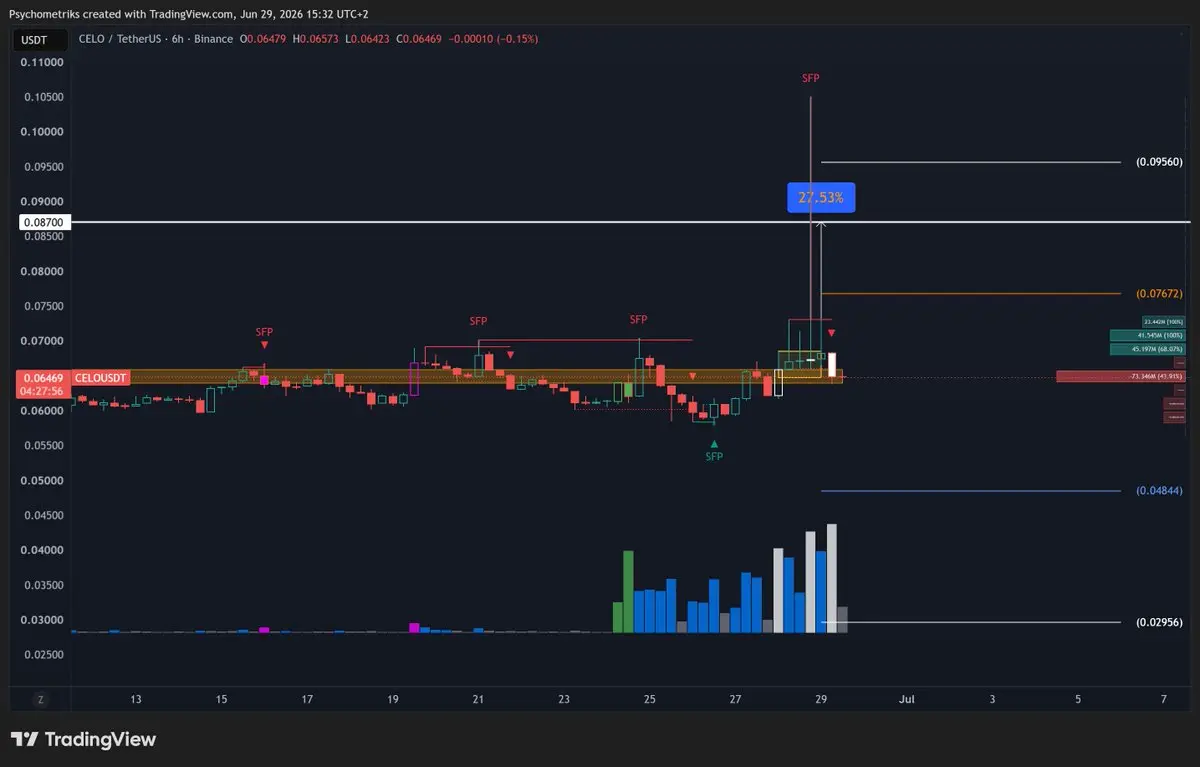The image size is (1200, 767).
Task: Open the TradingView logo link
Action: coord(84,740)
